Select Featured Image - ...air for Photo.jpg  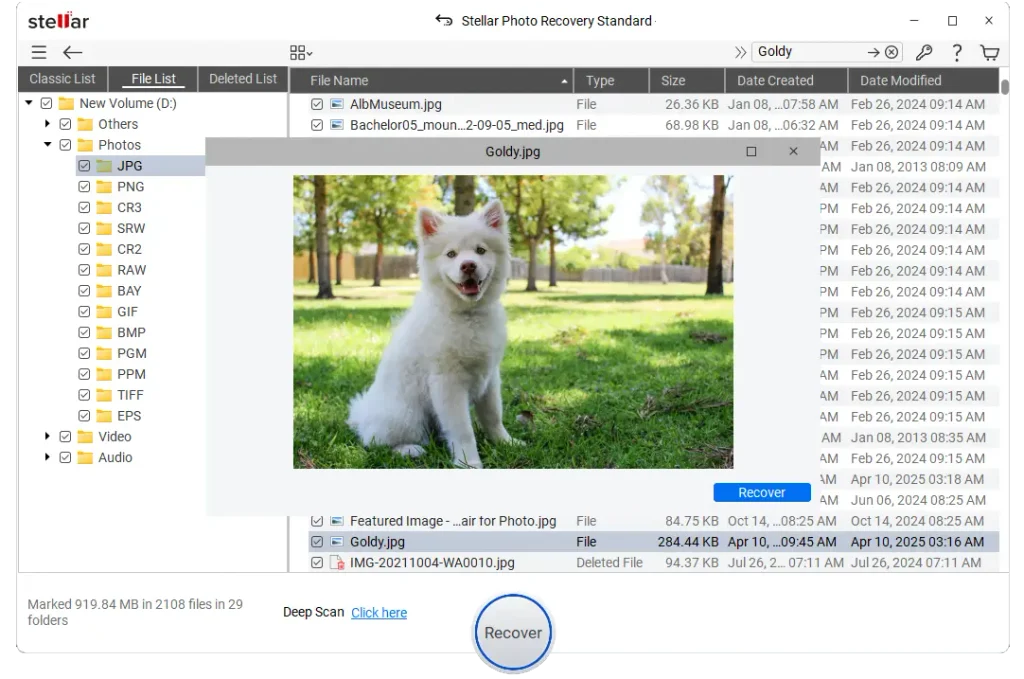pos(453,520)
